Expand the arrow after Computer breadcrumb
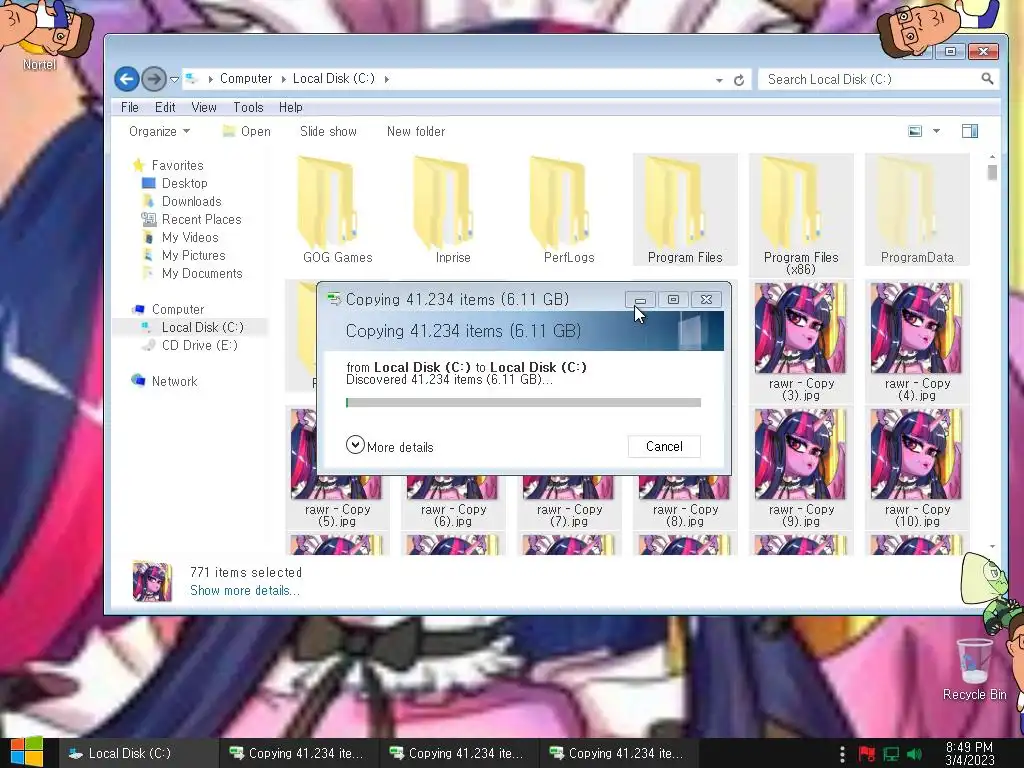The height and width of the screenshot is (768, 1024). click(283, 80)
